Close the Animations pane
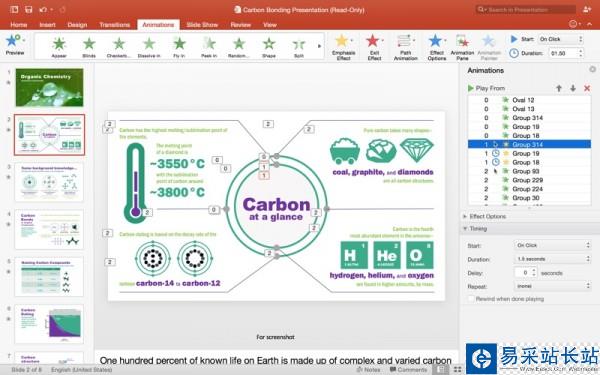Image resolution: width=600 pixels, height=375 pixels. point(592,69)
